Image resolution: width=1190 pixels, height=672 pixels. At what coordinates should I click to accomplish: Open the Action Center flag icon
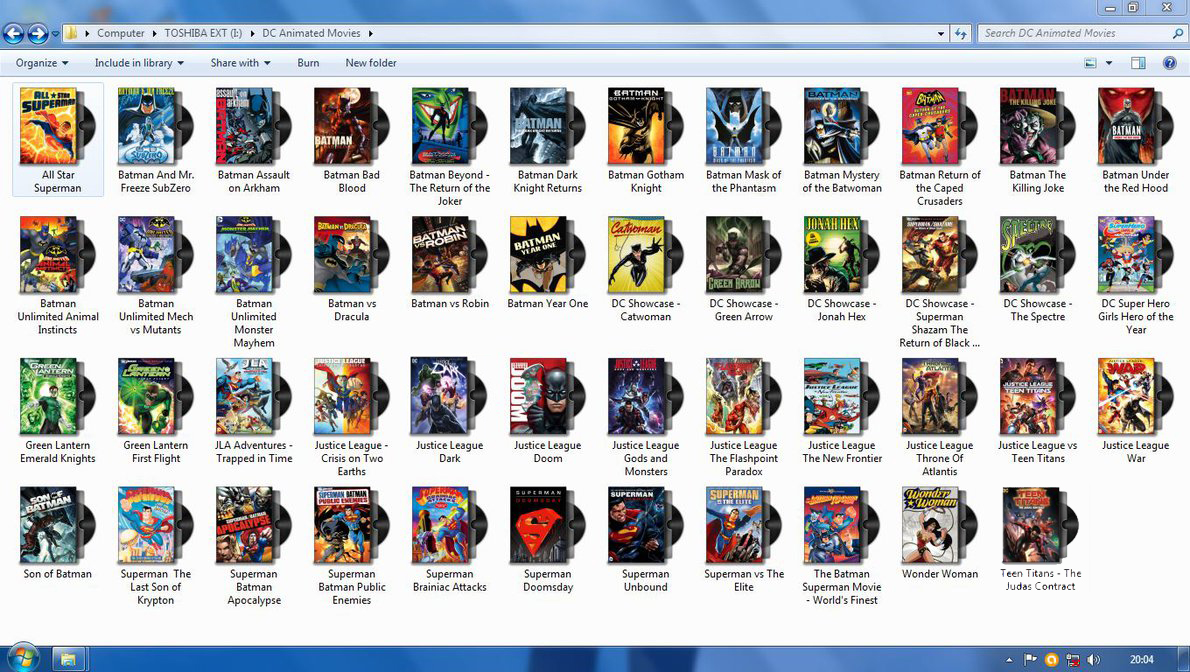coord(1030,660)
